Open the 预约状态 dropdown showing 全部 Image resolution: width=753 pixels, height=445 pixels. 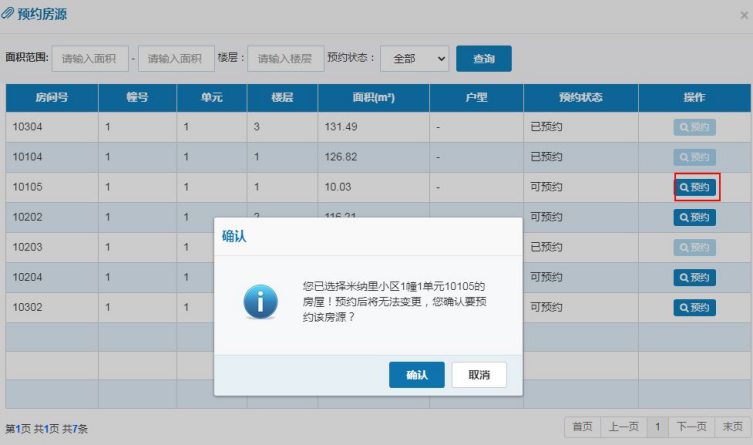point(415,59)
